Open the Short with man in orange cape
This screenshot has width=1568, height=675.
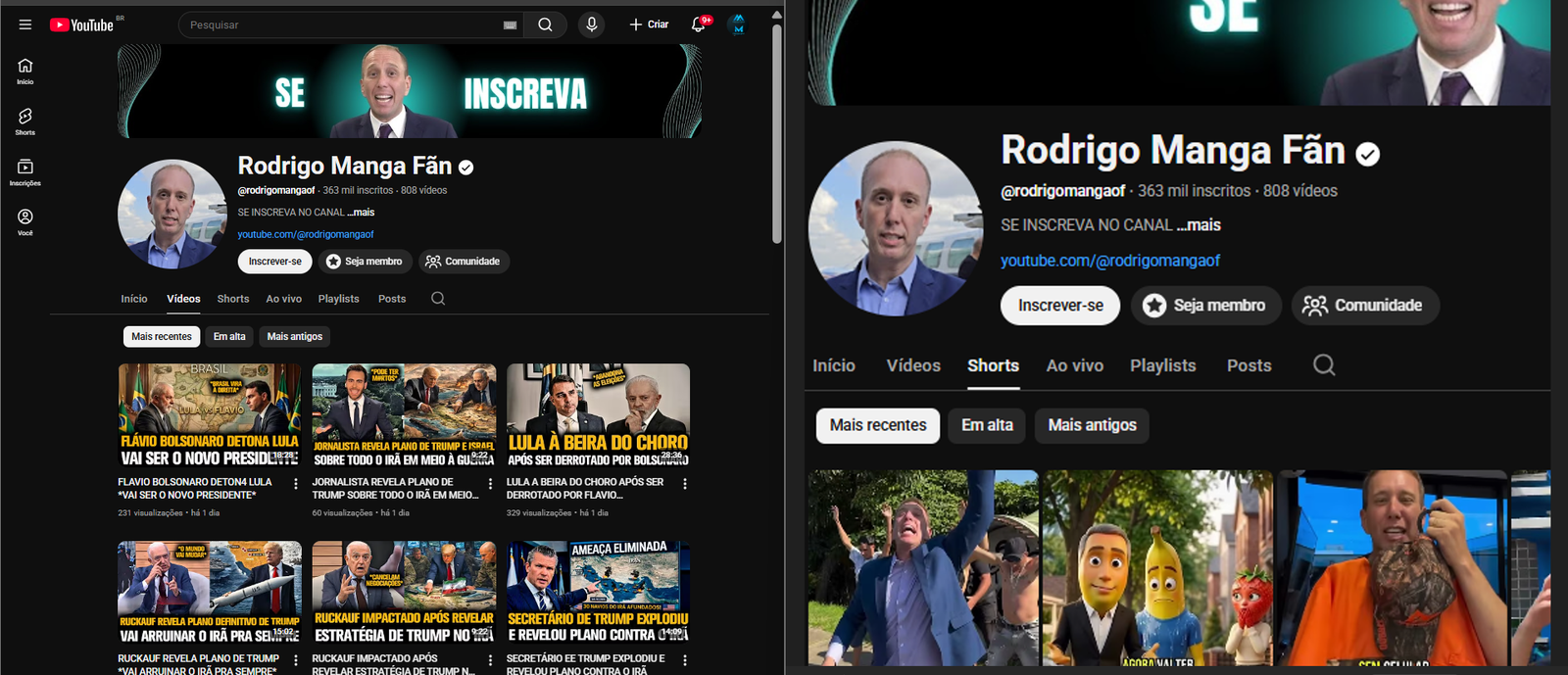point(1393,568)
